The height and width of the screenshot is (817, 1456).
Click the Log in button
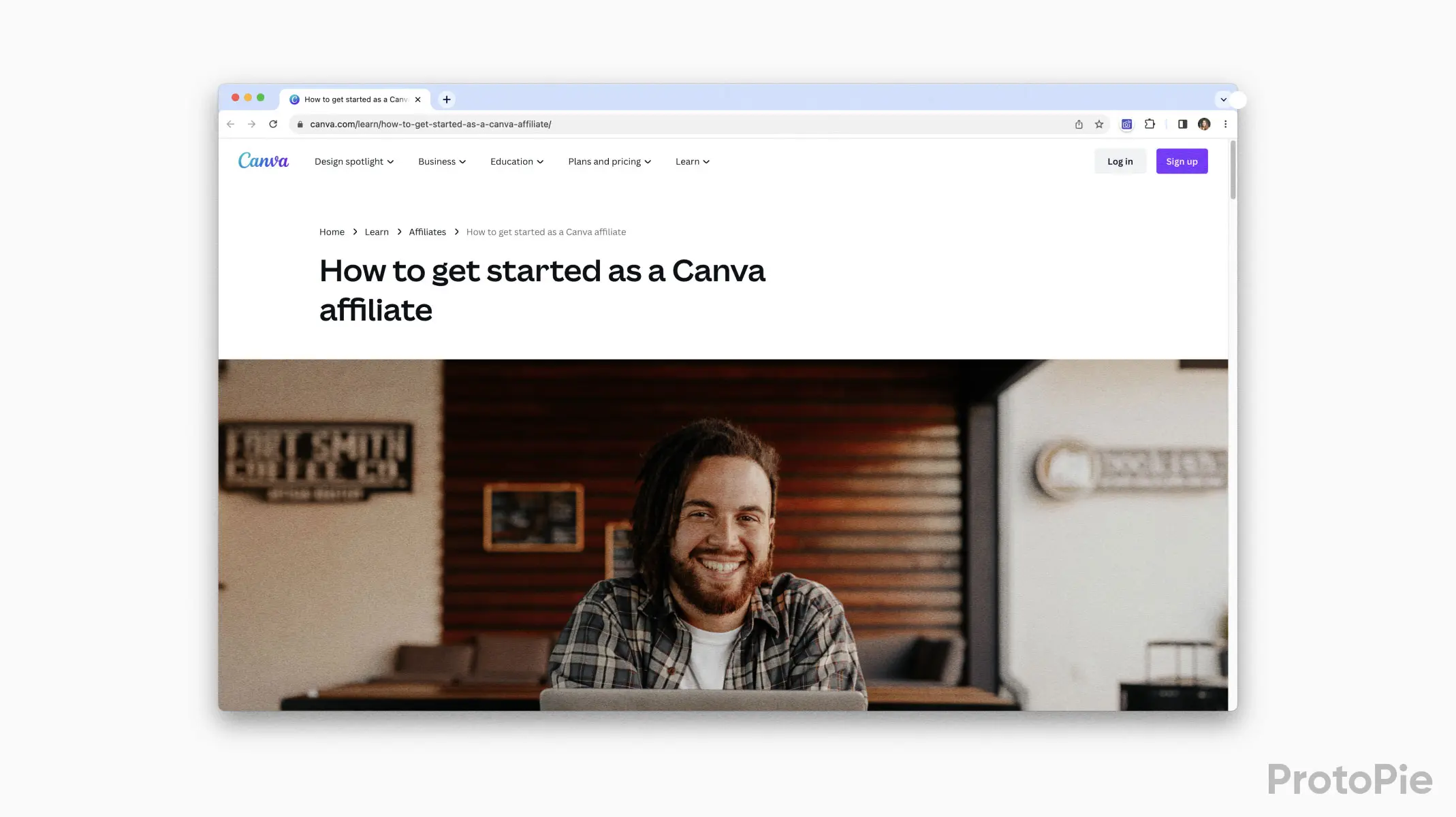pos(1120,161)
